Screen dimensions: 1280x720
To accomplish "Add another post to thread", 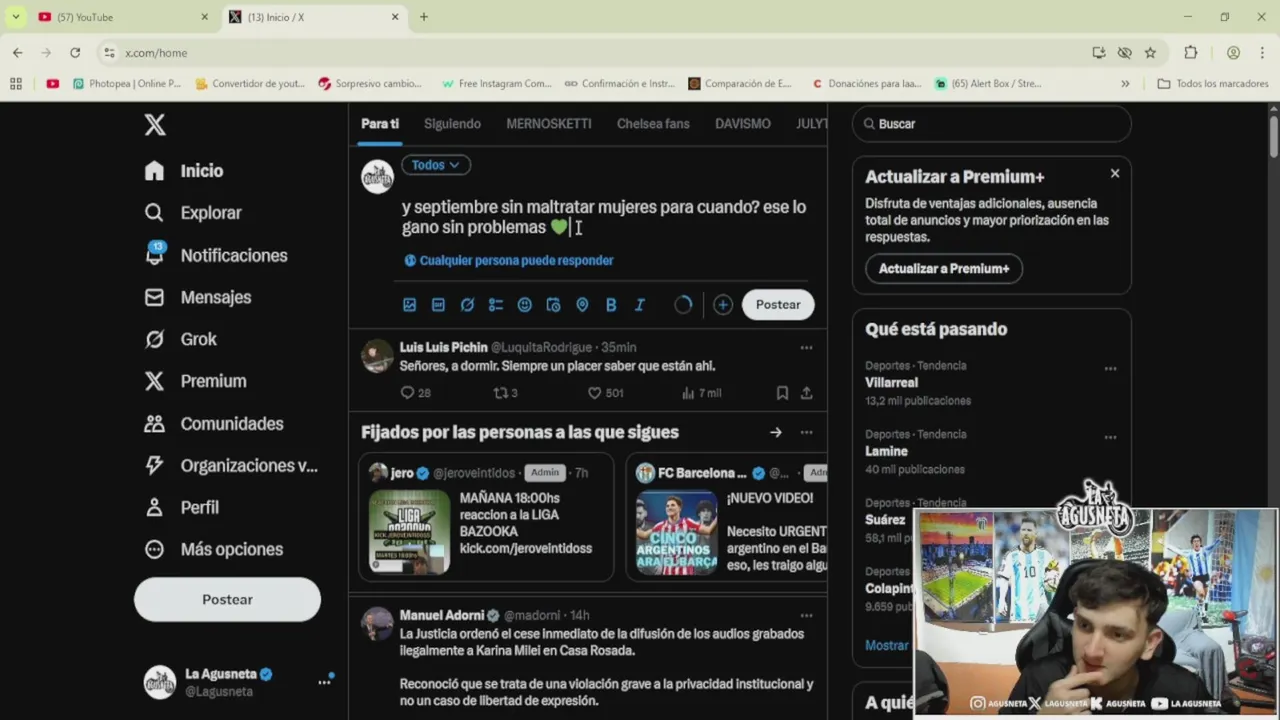I will click(x=723, y=305).
